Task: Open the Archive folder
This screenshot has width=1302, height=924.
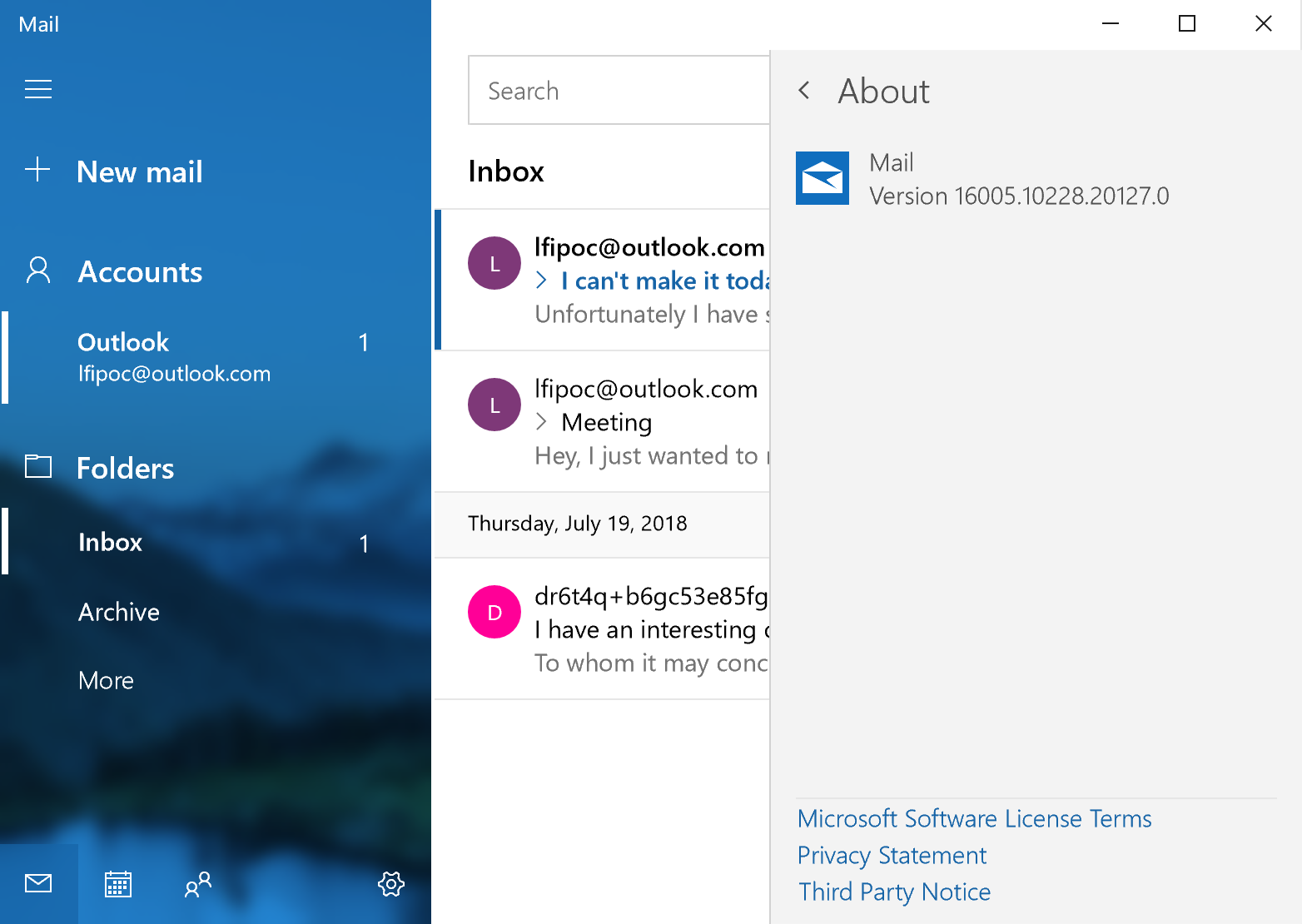Action: pos(118,612)
